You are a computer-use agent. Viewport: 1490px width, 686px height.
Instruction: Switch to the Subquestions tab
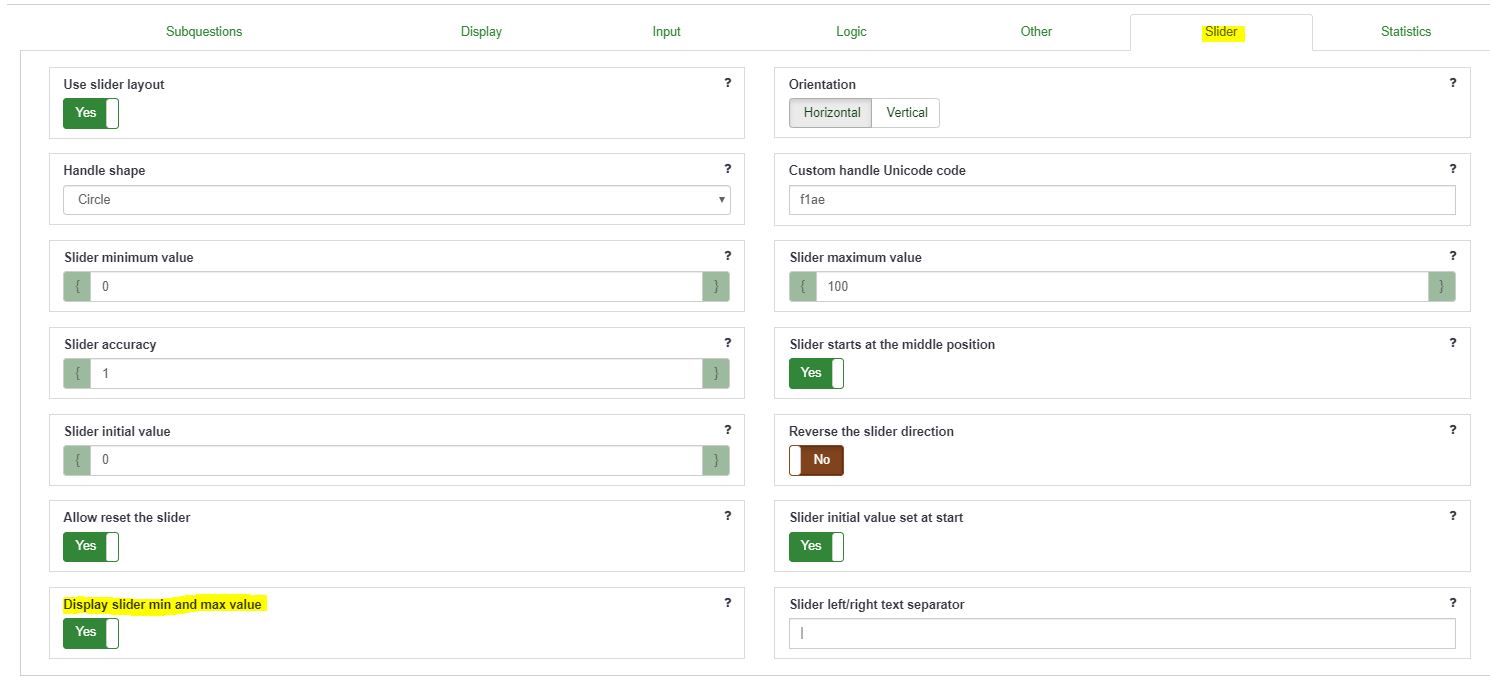point(204,32)
